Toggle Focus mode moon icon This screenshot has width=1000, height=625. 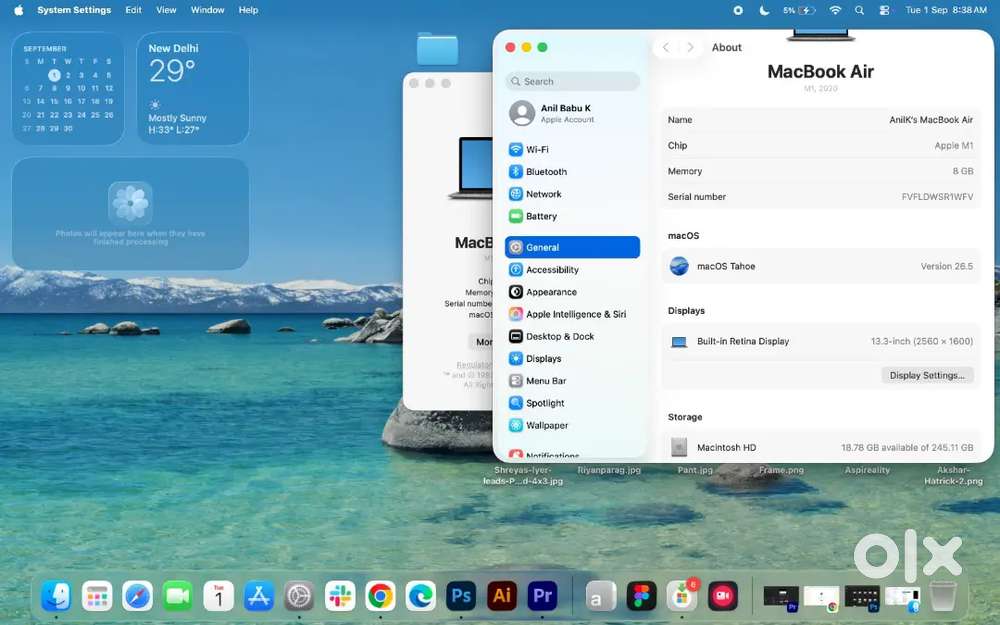pos(764,10)
